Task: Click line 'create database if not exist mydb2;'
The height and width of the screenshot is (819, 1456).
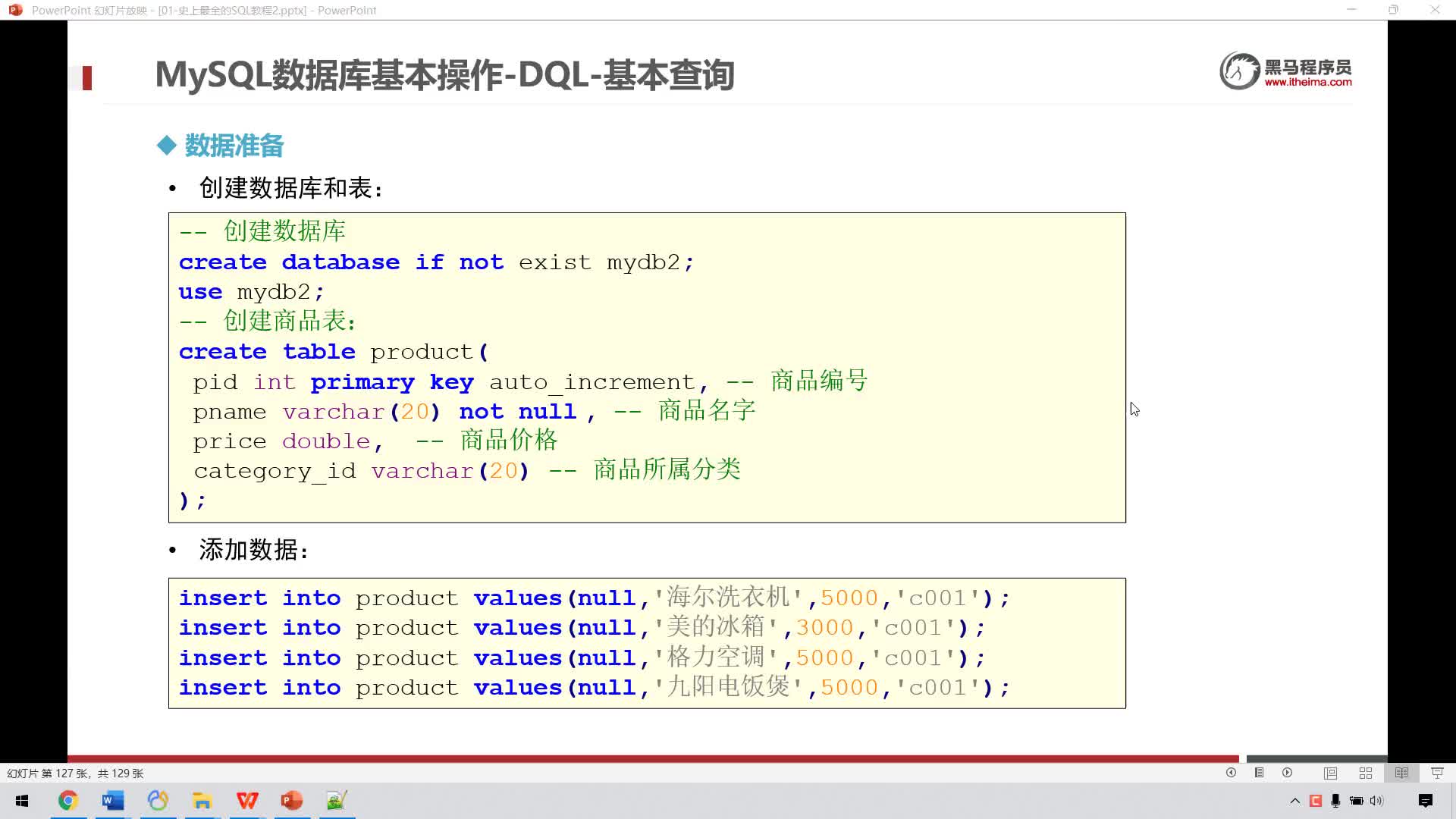Action: 437,262
